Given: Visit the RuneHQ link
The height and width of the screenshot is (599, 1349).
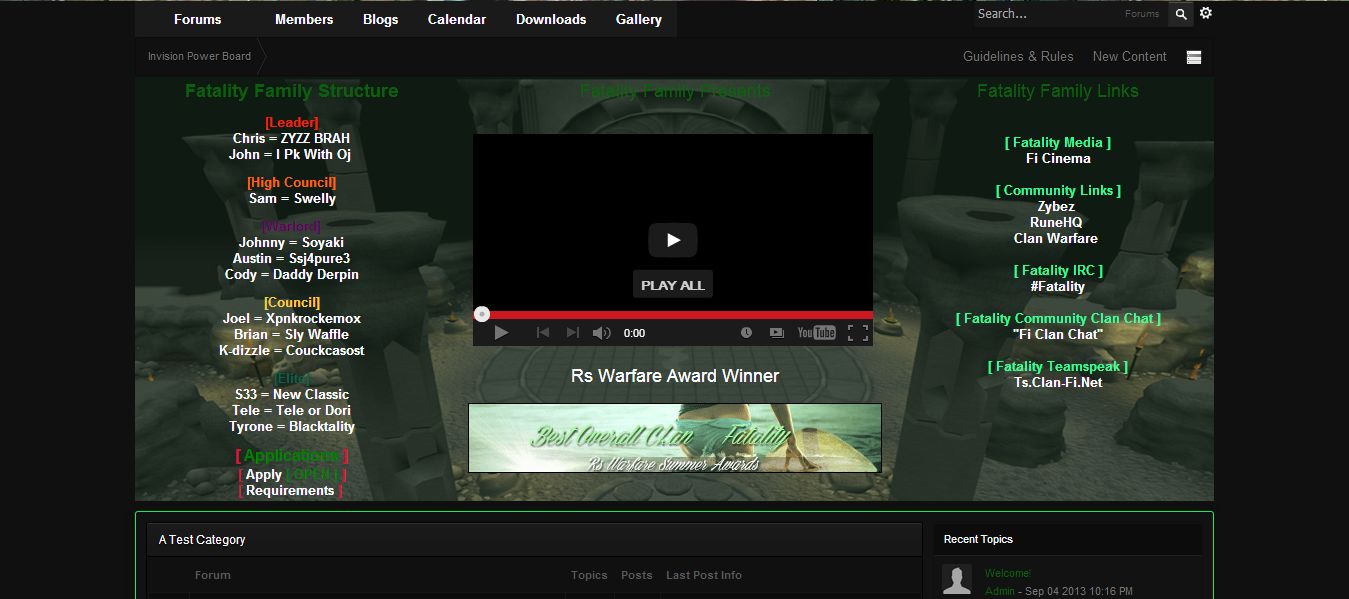Looking at the screenshot, I should tap(1056, 222).
